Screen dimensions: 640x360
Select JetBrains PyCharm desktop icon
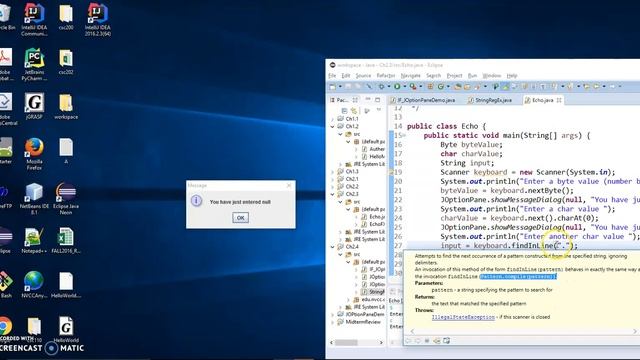34,64
